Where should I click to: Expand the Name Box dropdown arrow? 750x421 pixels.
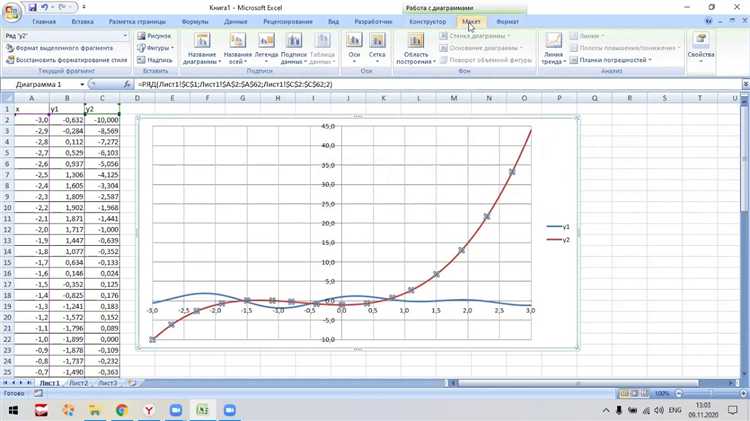(82, 85)
